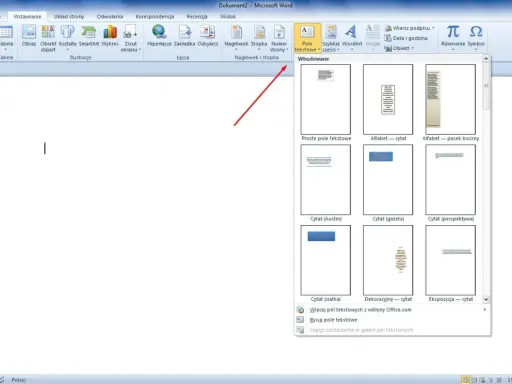Pick the Cytat (Austin) text box
The height and width of the screenshot is (384, 512).
[x=326, y=180]
